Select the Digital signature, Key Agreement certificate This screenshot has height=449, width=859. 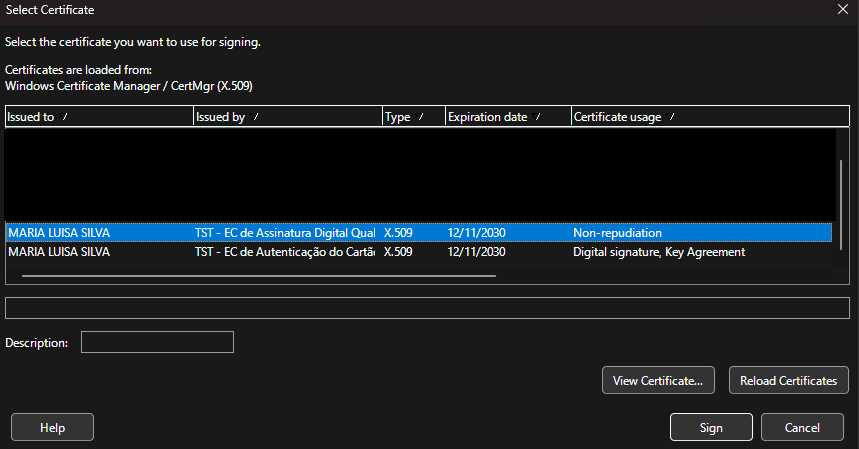[x=658, y=252]
